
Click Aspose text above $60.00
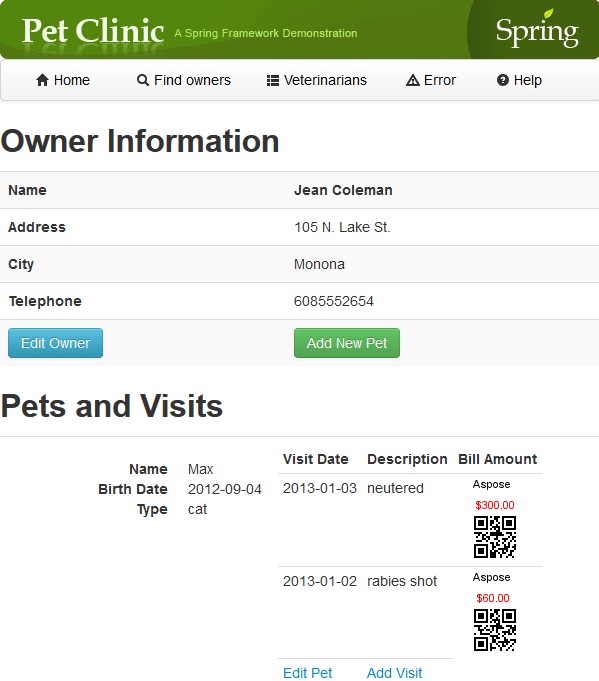(491, 577)
